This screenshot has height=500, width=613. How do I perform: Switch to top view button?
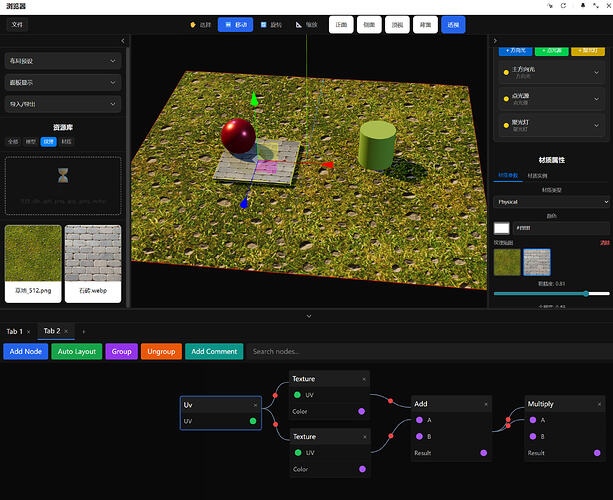click(397, 25)
